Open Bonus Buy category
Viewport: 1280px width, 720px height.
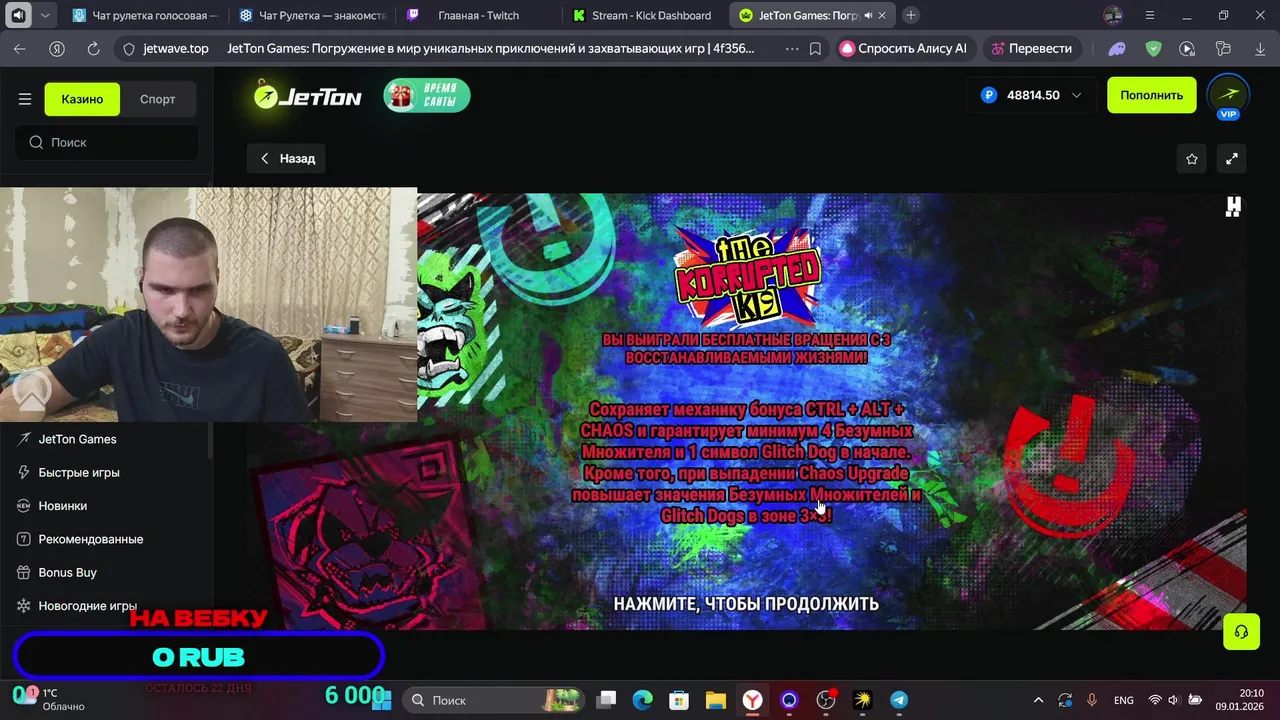coord(67,572)
